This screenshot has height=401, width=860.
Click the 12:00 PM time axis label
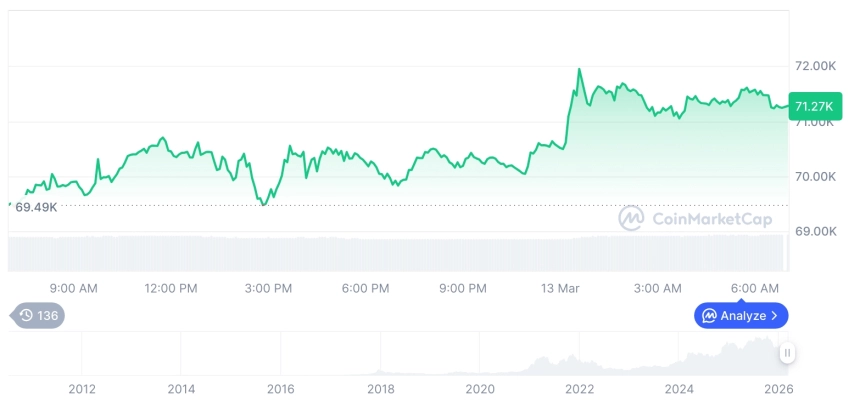(171, 288)
